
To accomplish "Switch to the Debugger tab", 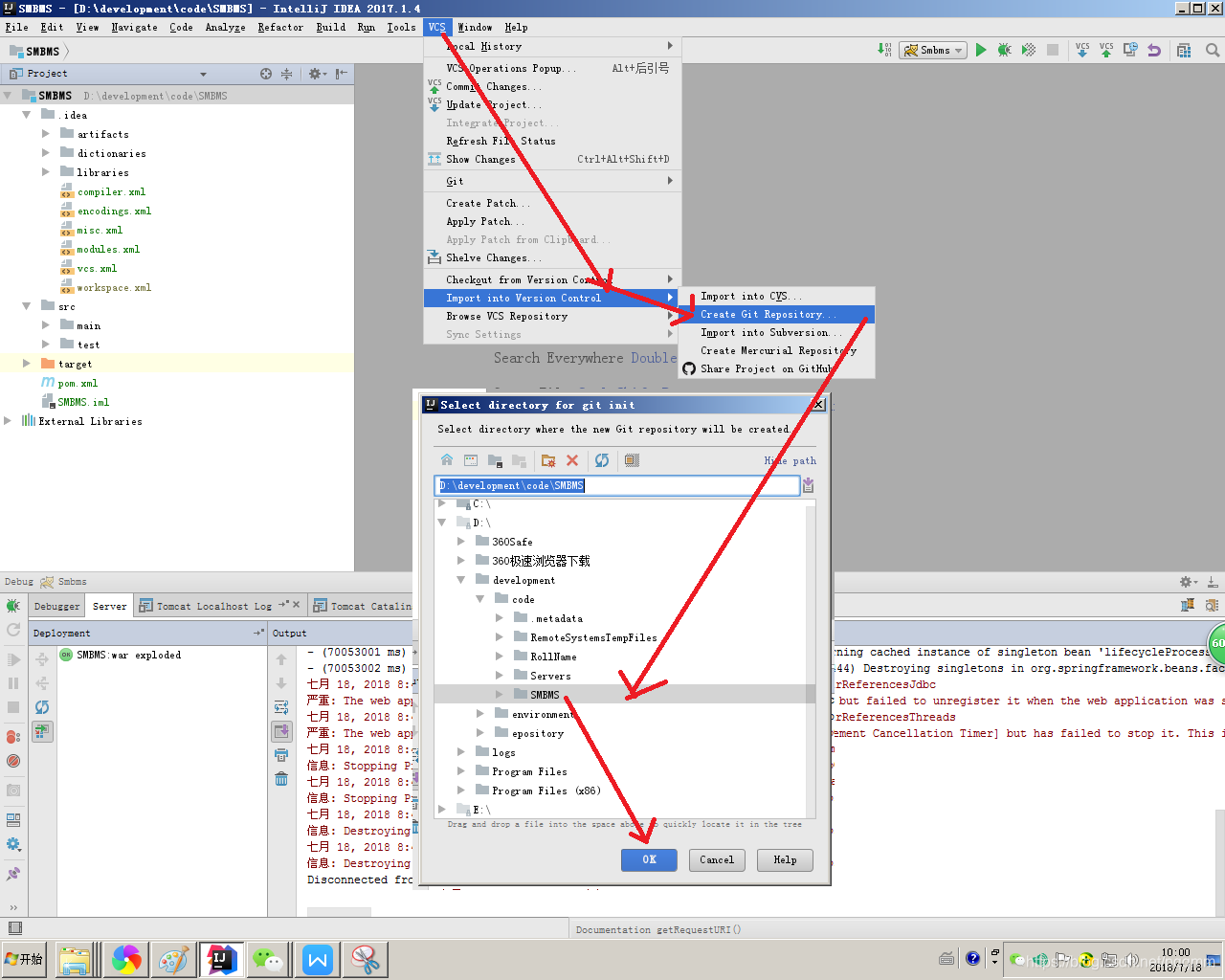I will pos(57,606).
